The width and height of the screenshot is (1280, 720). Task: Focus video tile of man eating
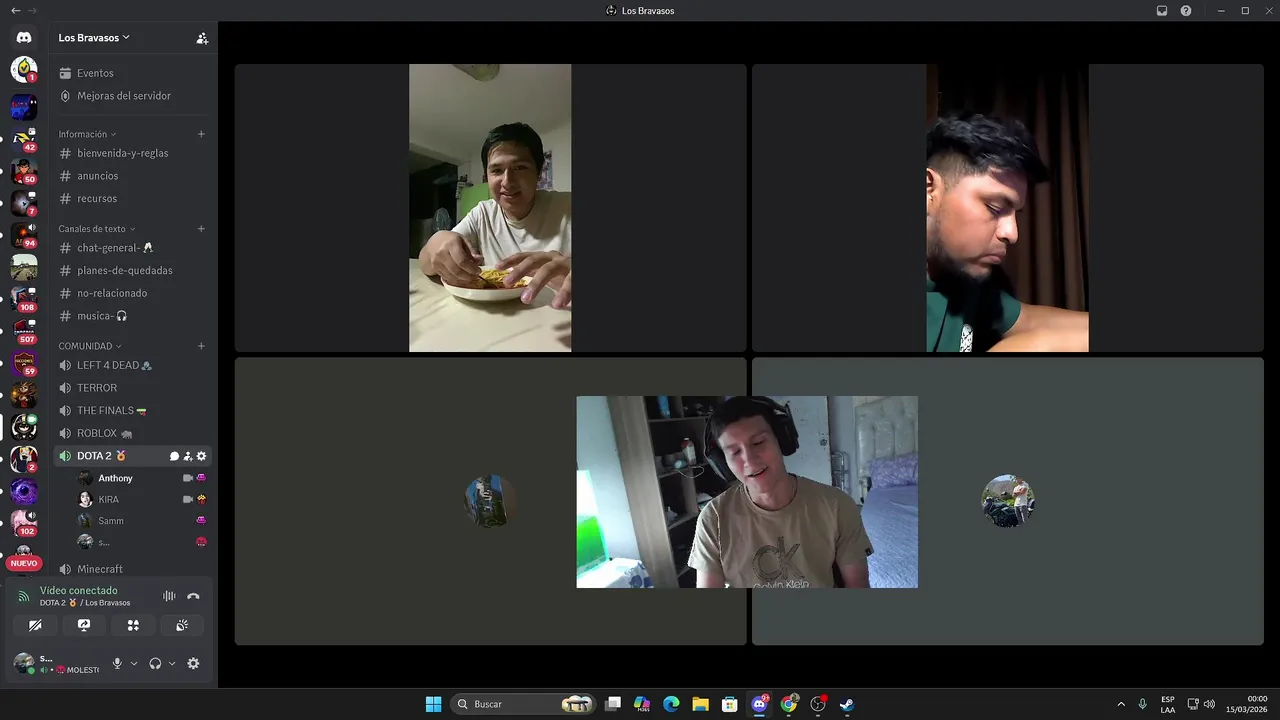point(490,208)
